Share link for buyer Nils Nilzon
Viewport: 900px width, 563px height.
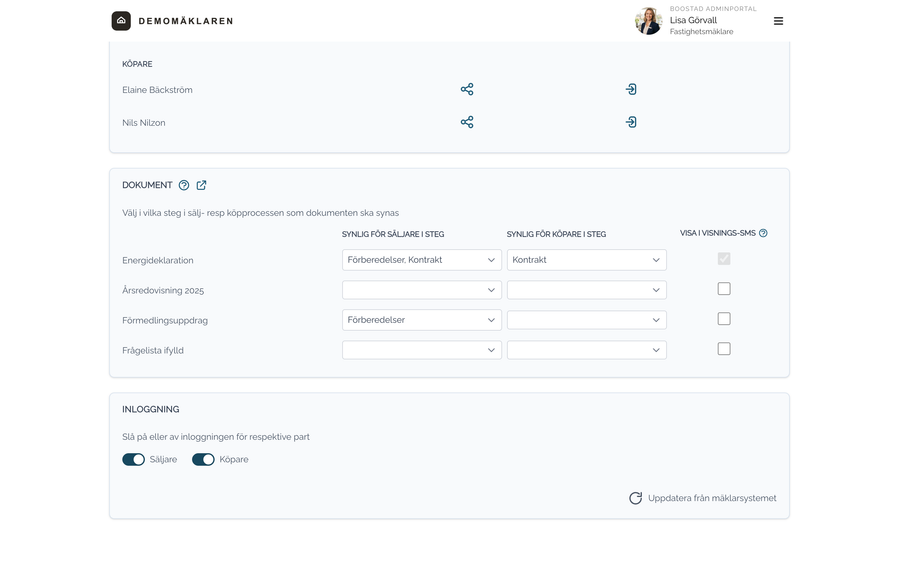(x=467, y=122)
